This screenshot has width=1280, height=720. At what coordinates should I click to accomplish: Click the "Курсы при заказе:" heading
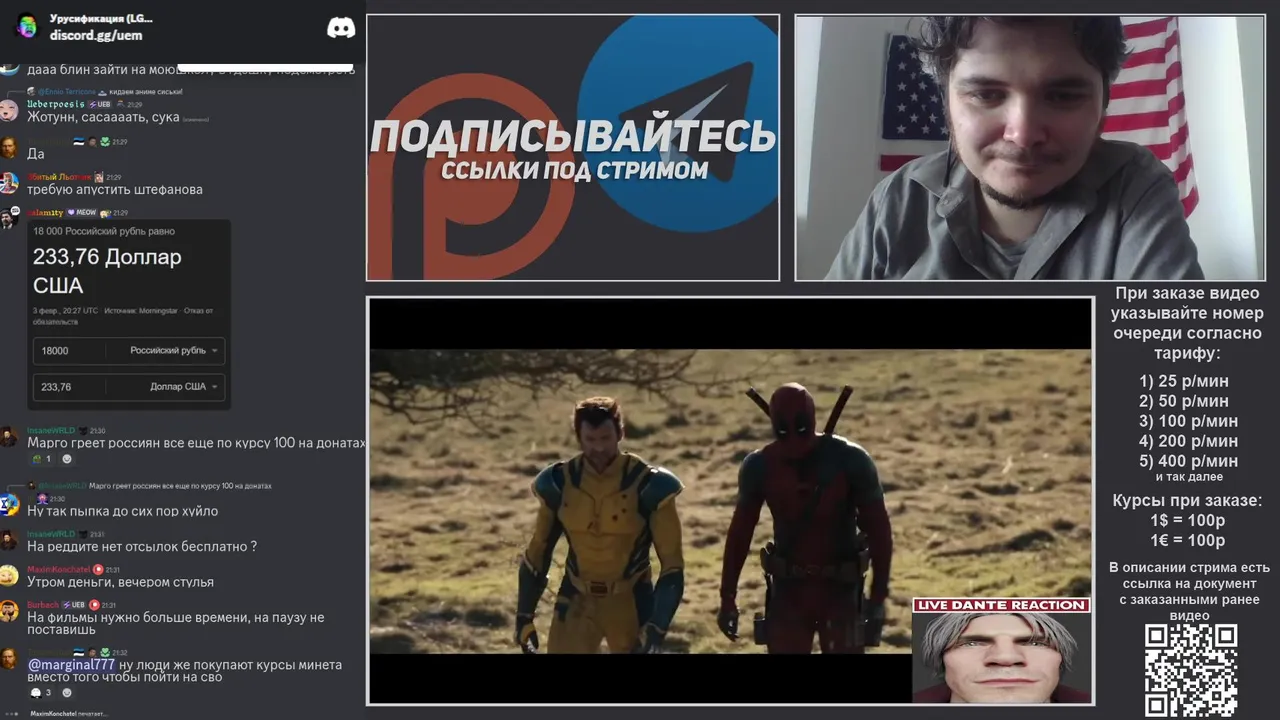tap(1187, 501)
